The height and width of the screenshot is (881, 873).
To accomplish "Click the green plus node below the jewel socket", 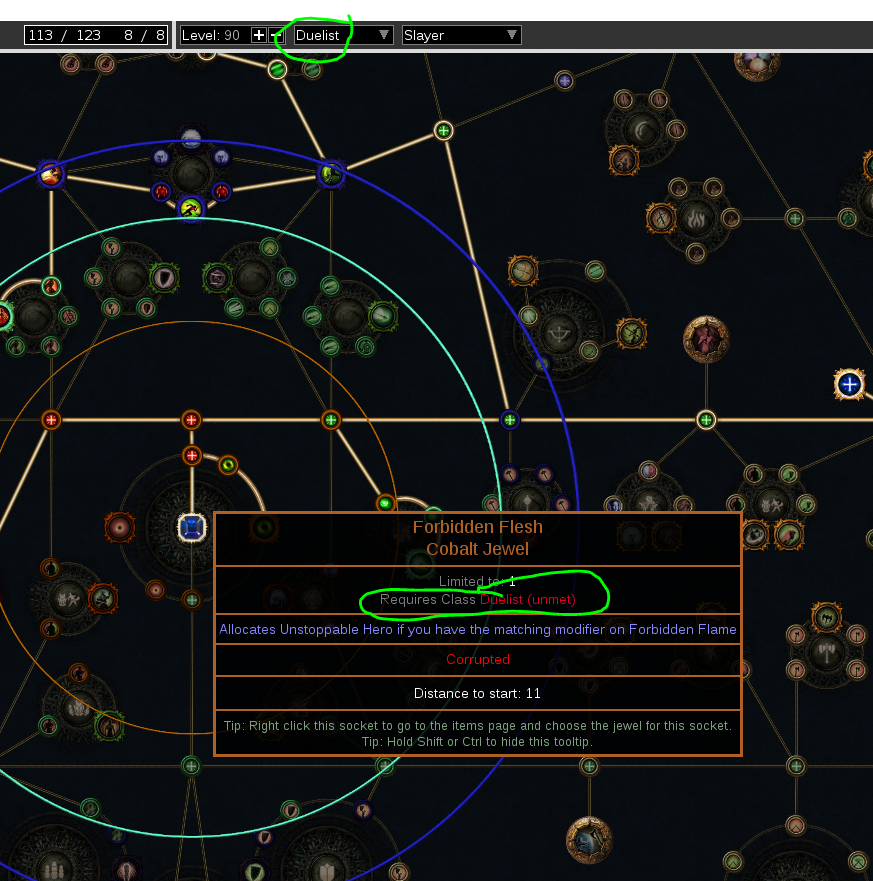I will [192, 600].
